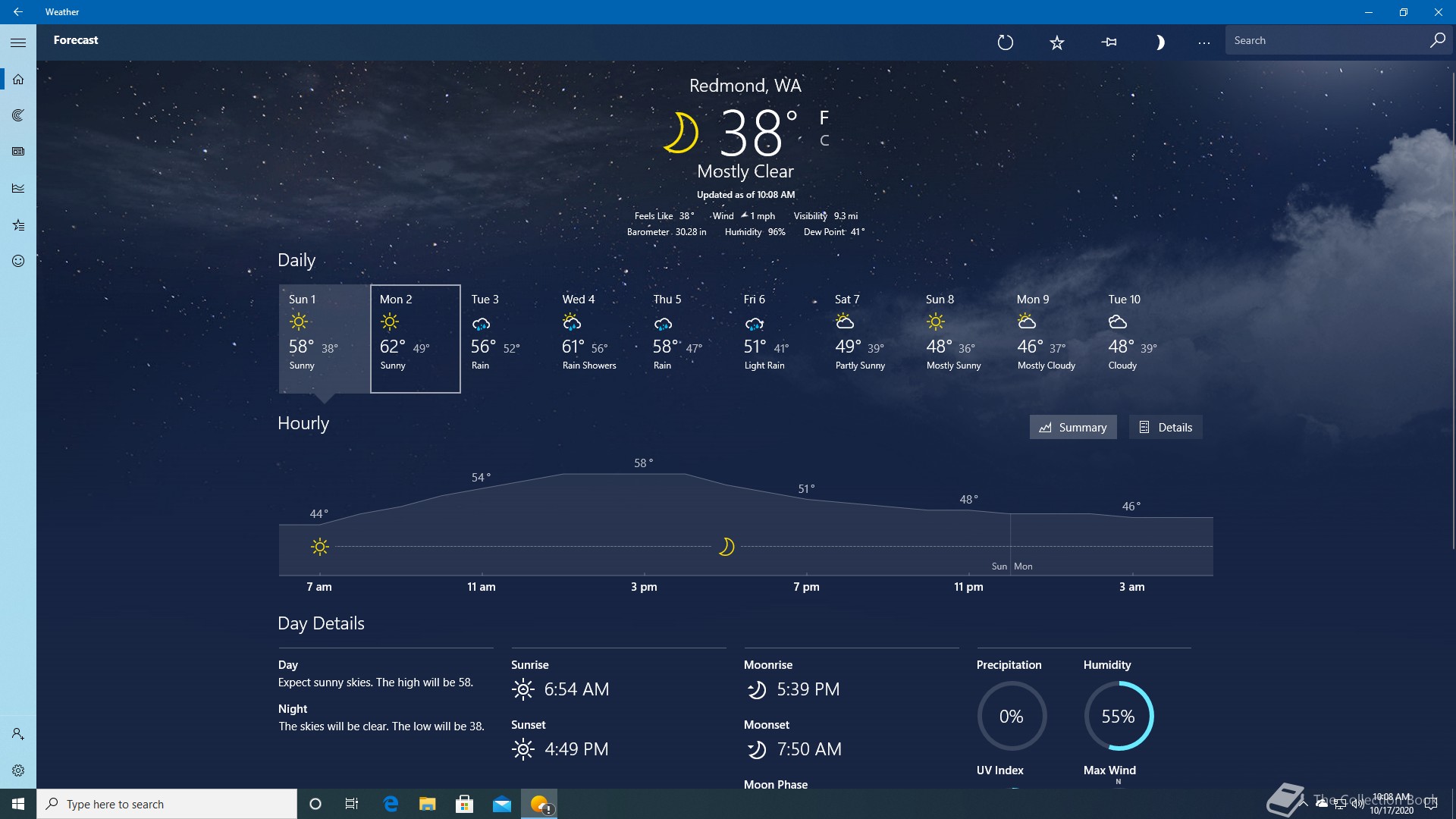This screenshot has height=819, width=1456.
Task: Click the Weather app taskbar icon
Action: (x=539, y=804)
